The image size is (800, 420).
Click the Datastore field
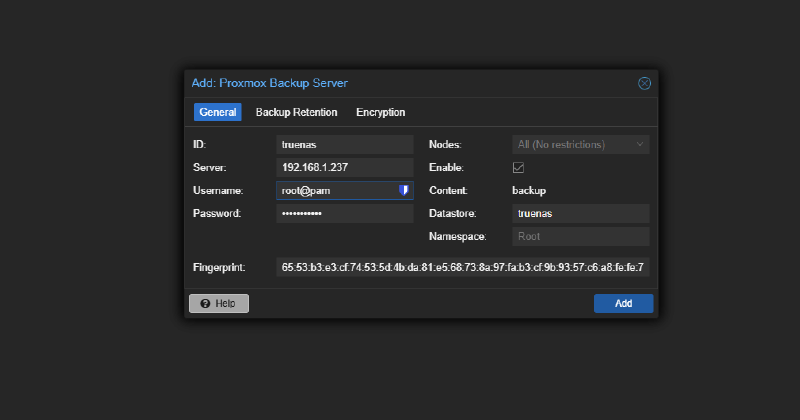pyautogui.click(x=581, y=213)
